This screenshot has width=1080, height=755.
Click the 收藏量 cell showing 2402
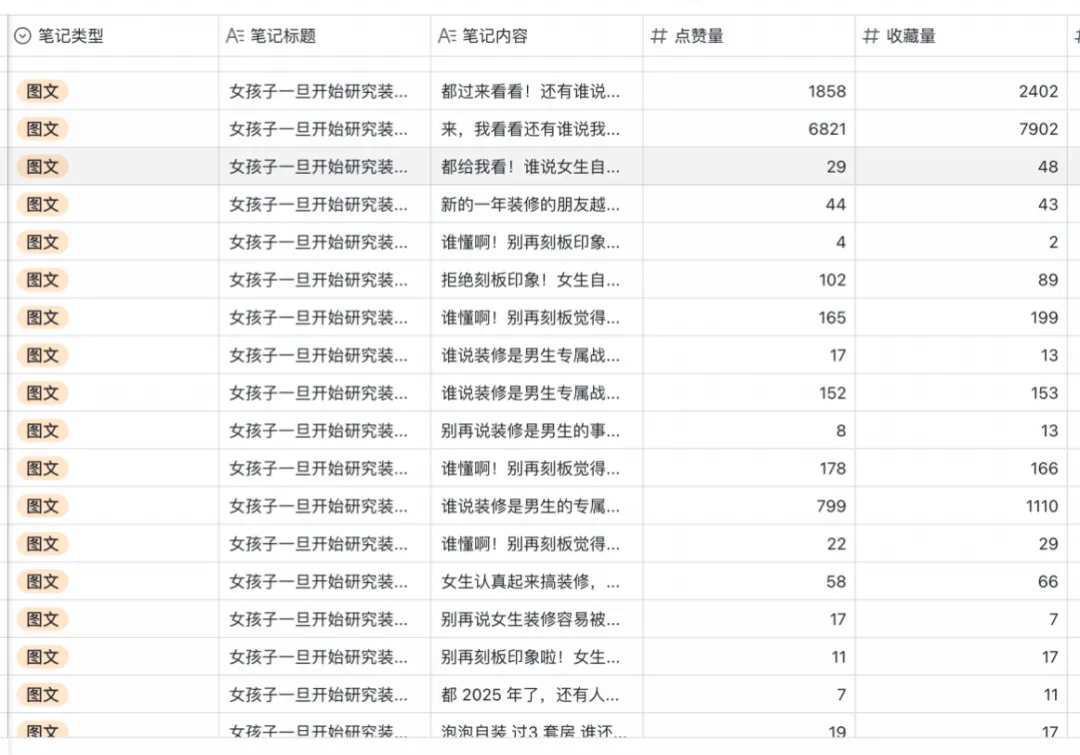pyautogui.click(x=960, y=91)
